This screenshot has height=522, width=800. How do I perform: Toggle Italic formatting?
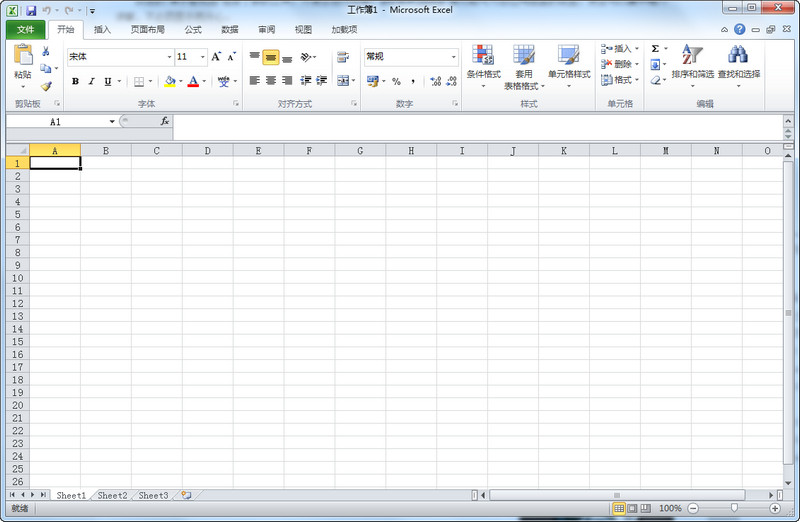[x=91, y=82]
